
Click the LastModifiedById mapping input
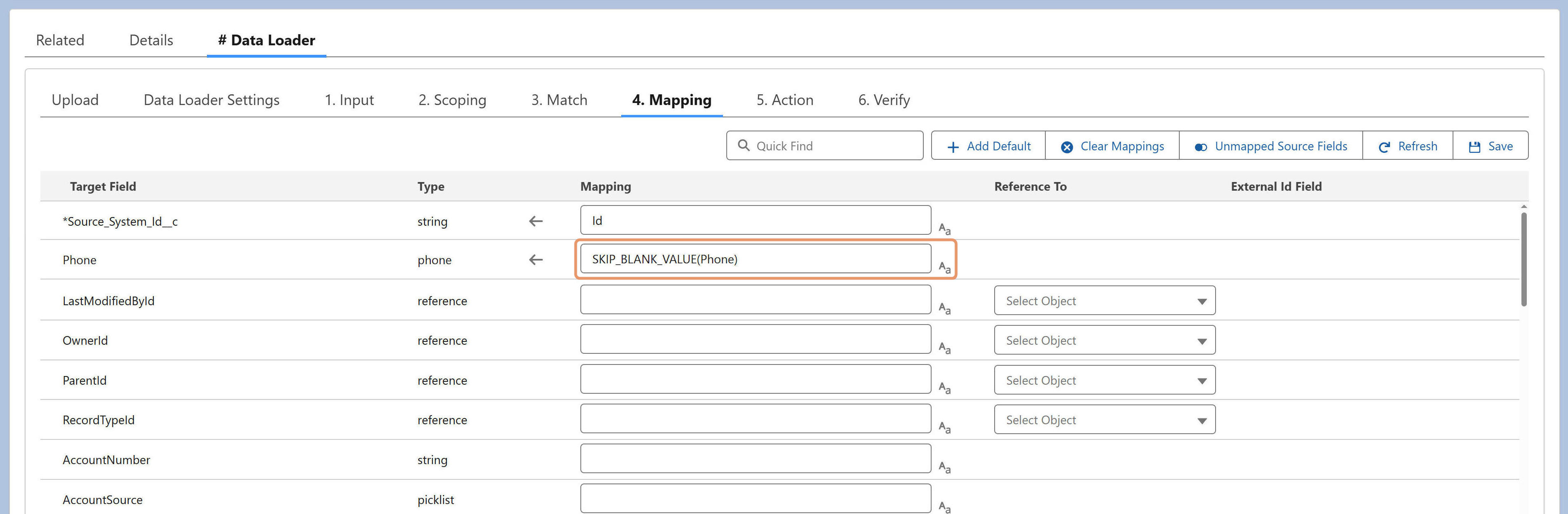click(x=756, y=300)
